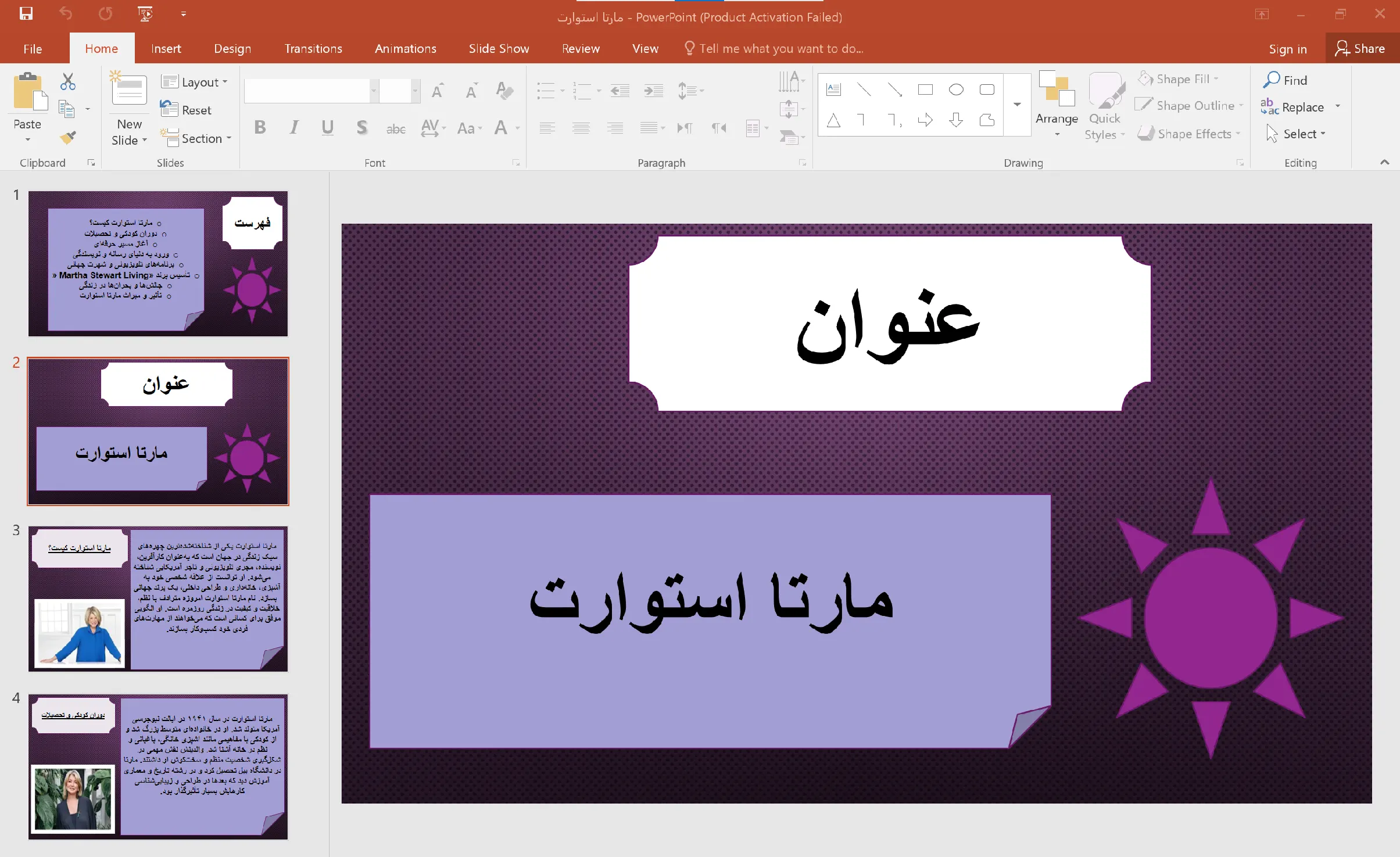The width and height of the screenshot is (1400, 857).
Task: Go to the Animations tab
Action: click(x=406, y=49)
